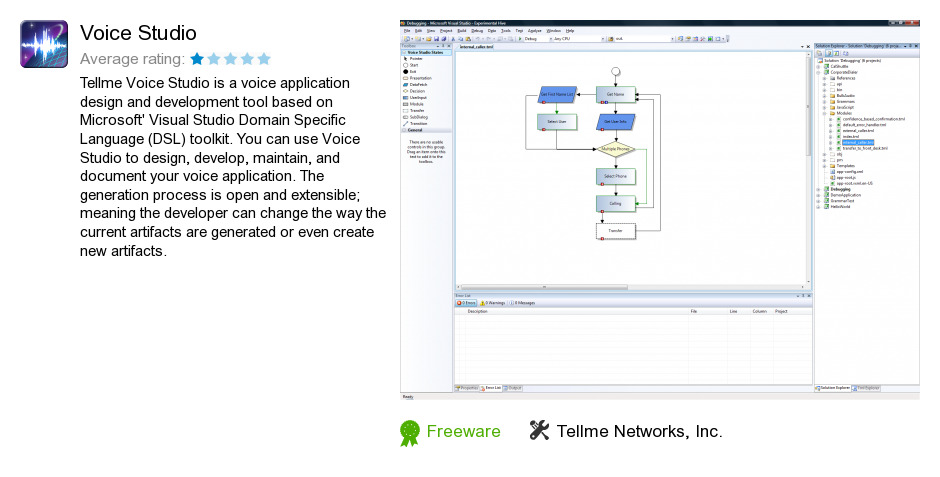Screen dimensions: 940x477
Task: Select the Transfer state in the Toolbox
Action: (415, 111)
